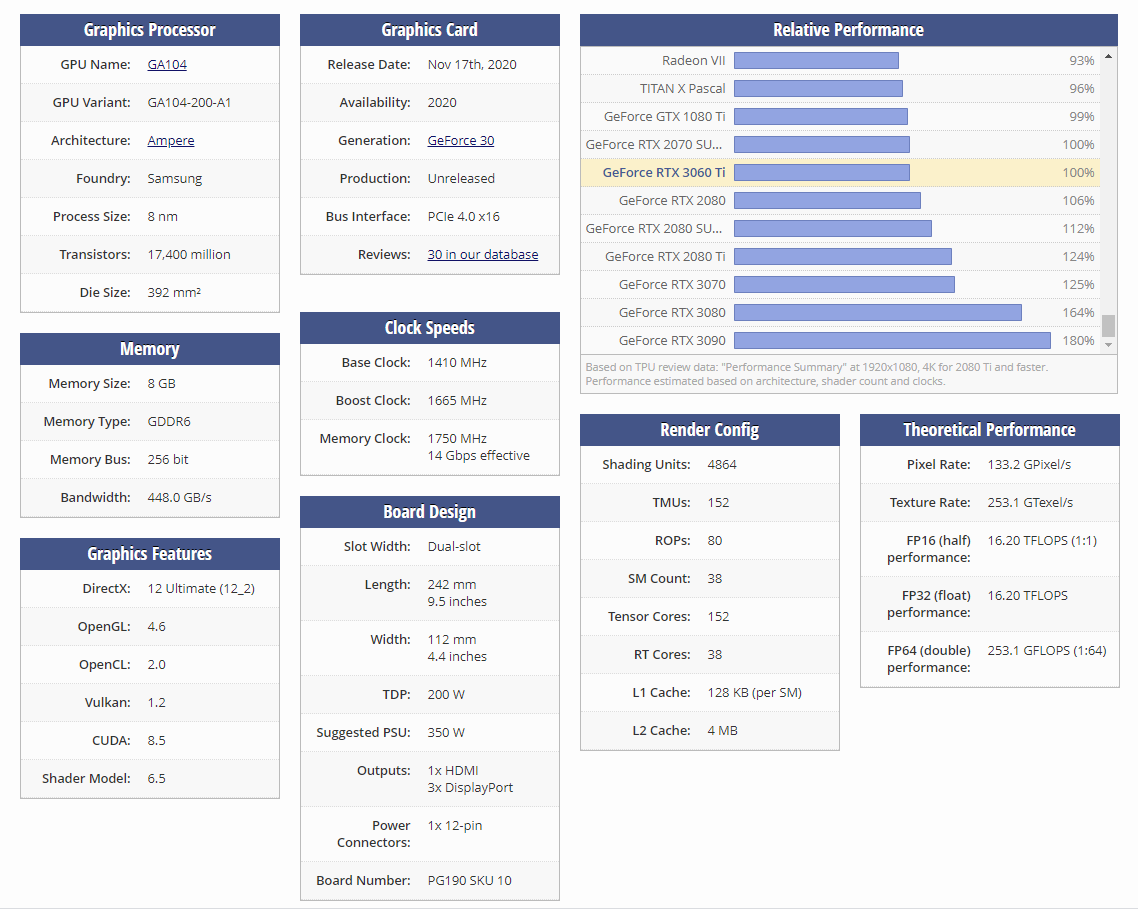Select the pixel rate value 133.2 GPixel/s

point(1029,465)
